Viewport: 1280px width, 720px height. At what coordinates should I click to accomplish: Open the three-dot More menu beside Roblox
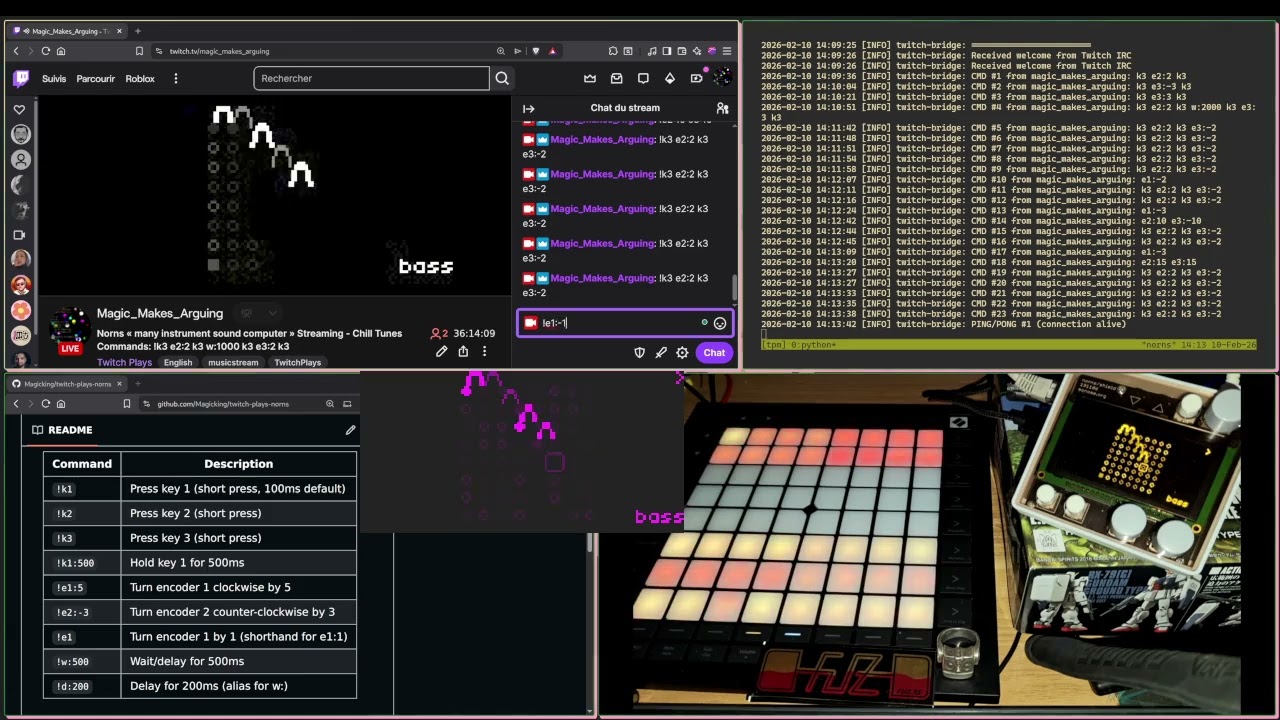point(175,78)
